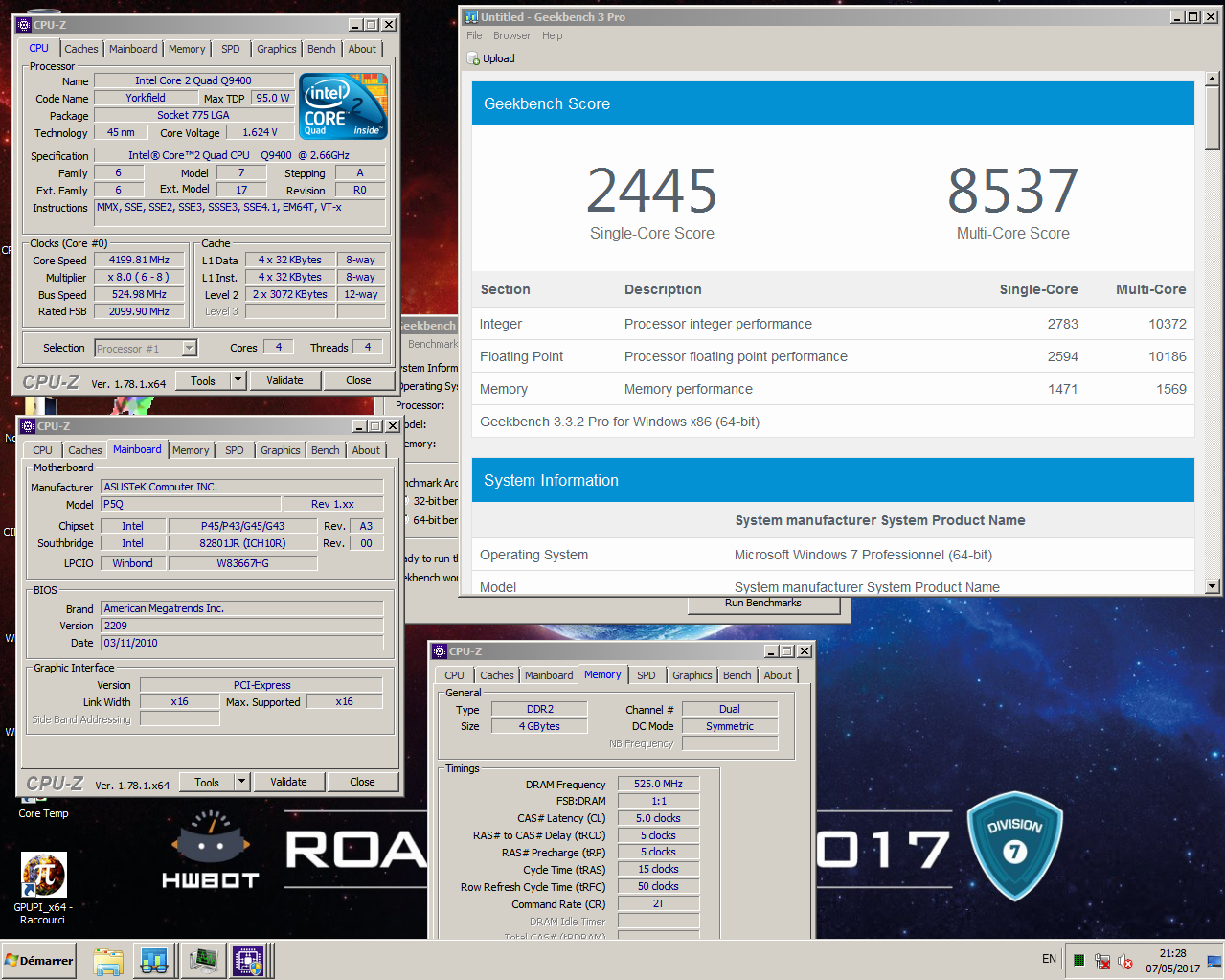Open Caches tab in top CPU-Z window
The height and width of the screenshot is (980, 1225).
click(x=81, y=49)
